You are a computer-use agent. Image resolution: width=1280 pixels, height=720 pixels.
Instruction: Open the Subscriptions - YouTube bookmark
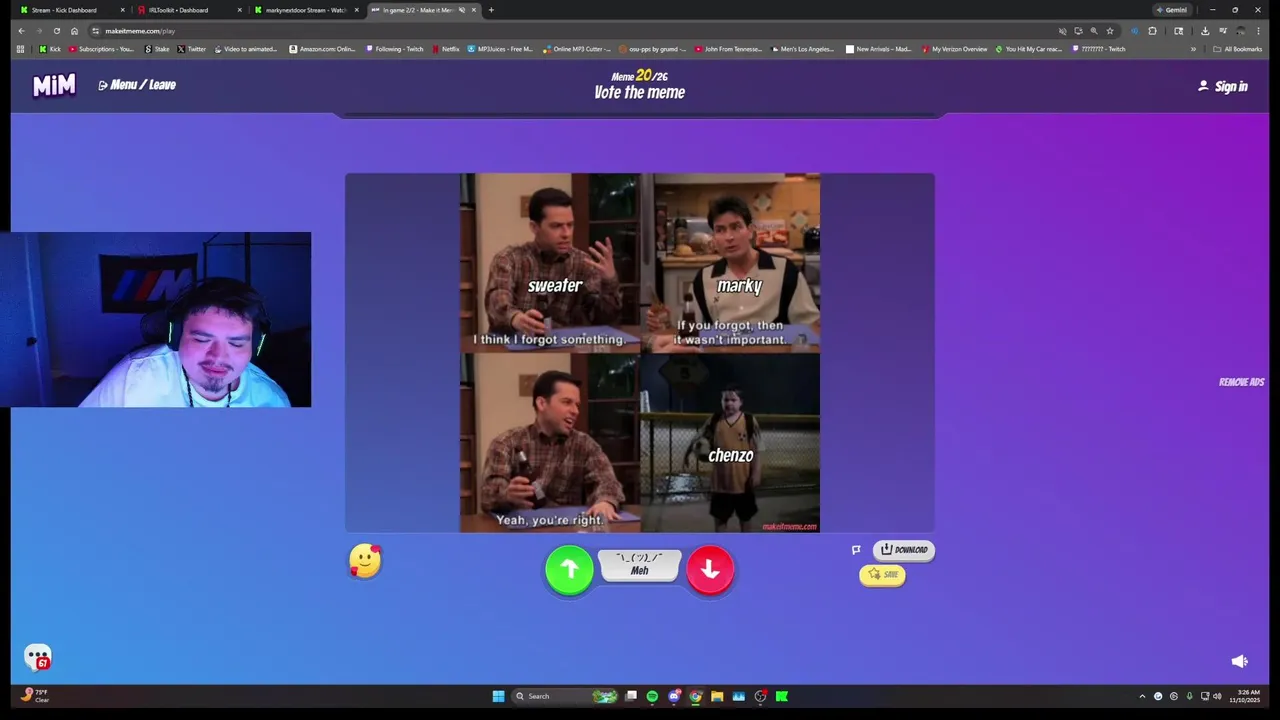[x=101, y=49]
